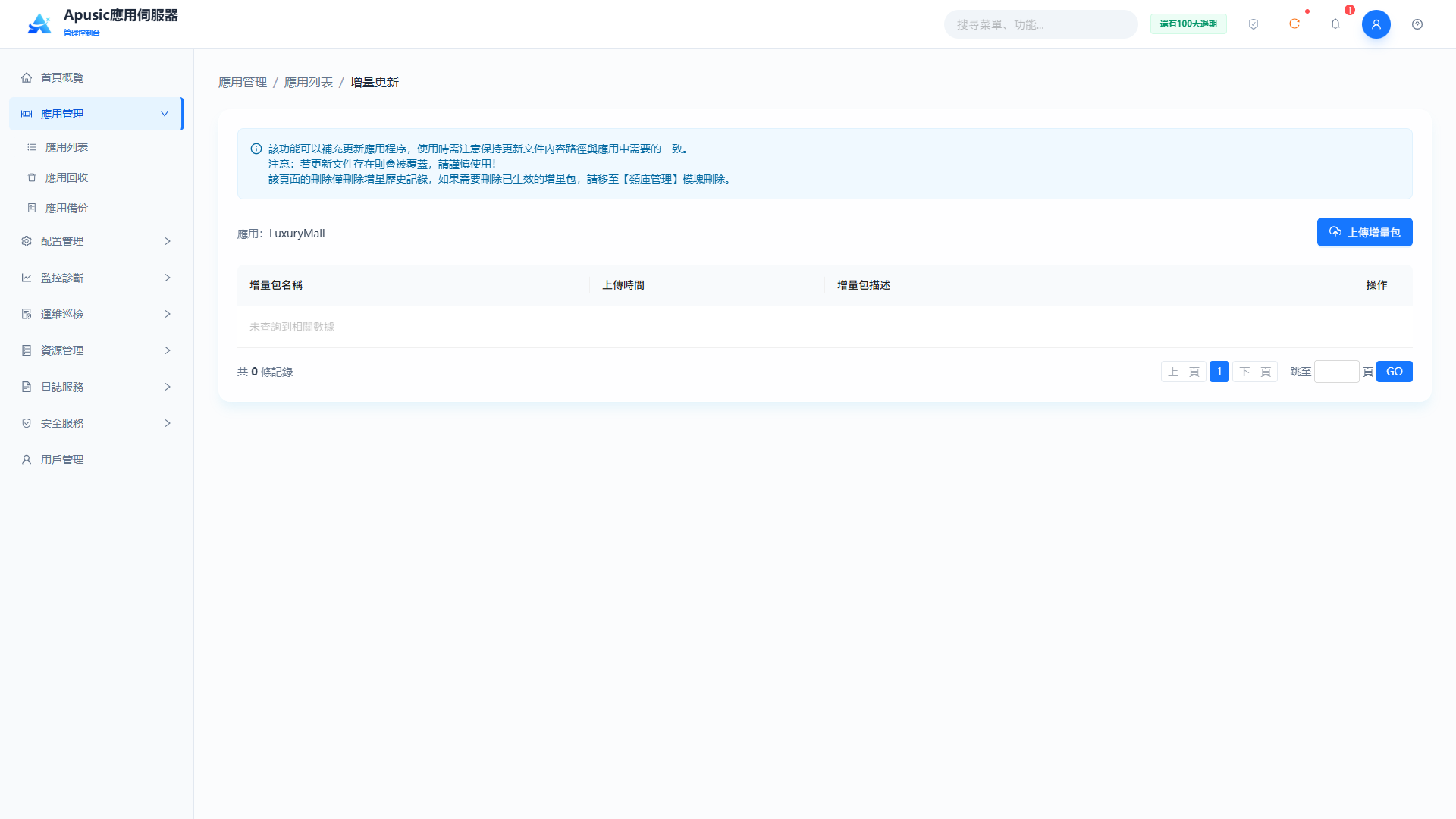This screenshot has height=819, width=1456.
Task: Expand the 監控診斷 submenu arrow
Action: (168, 278)
